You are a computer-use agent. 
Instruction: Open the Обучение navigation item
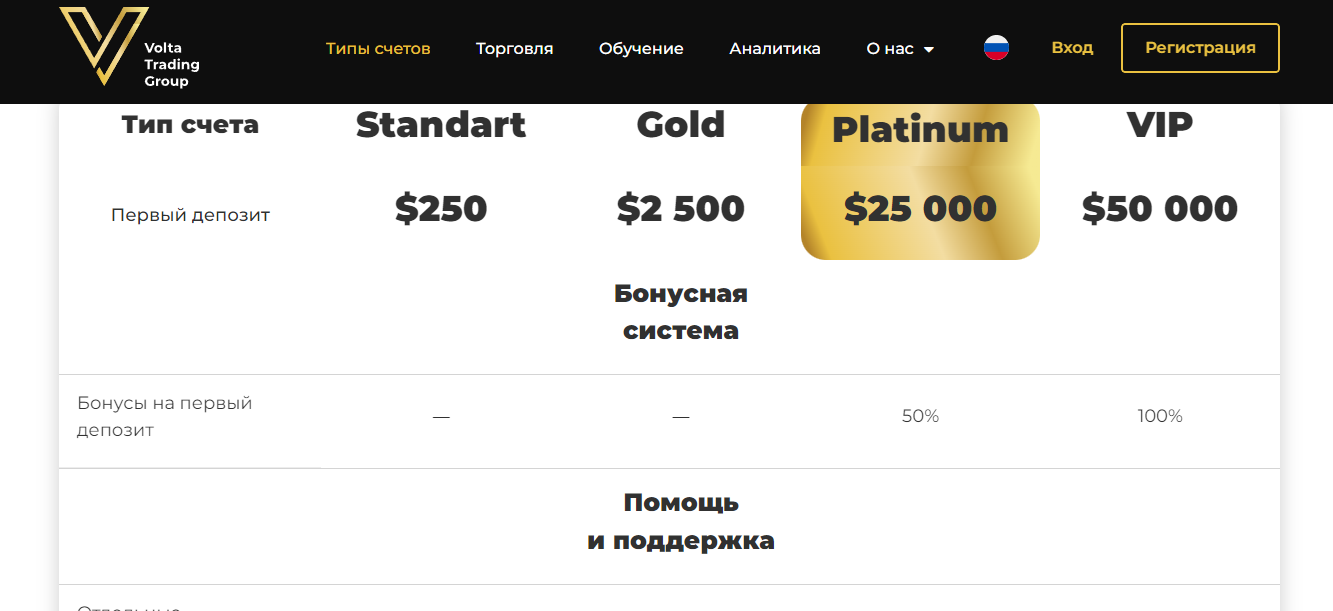[x=641, y=48]
